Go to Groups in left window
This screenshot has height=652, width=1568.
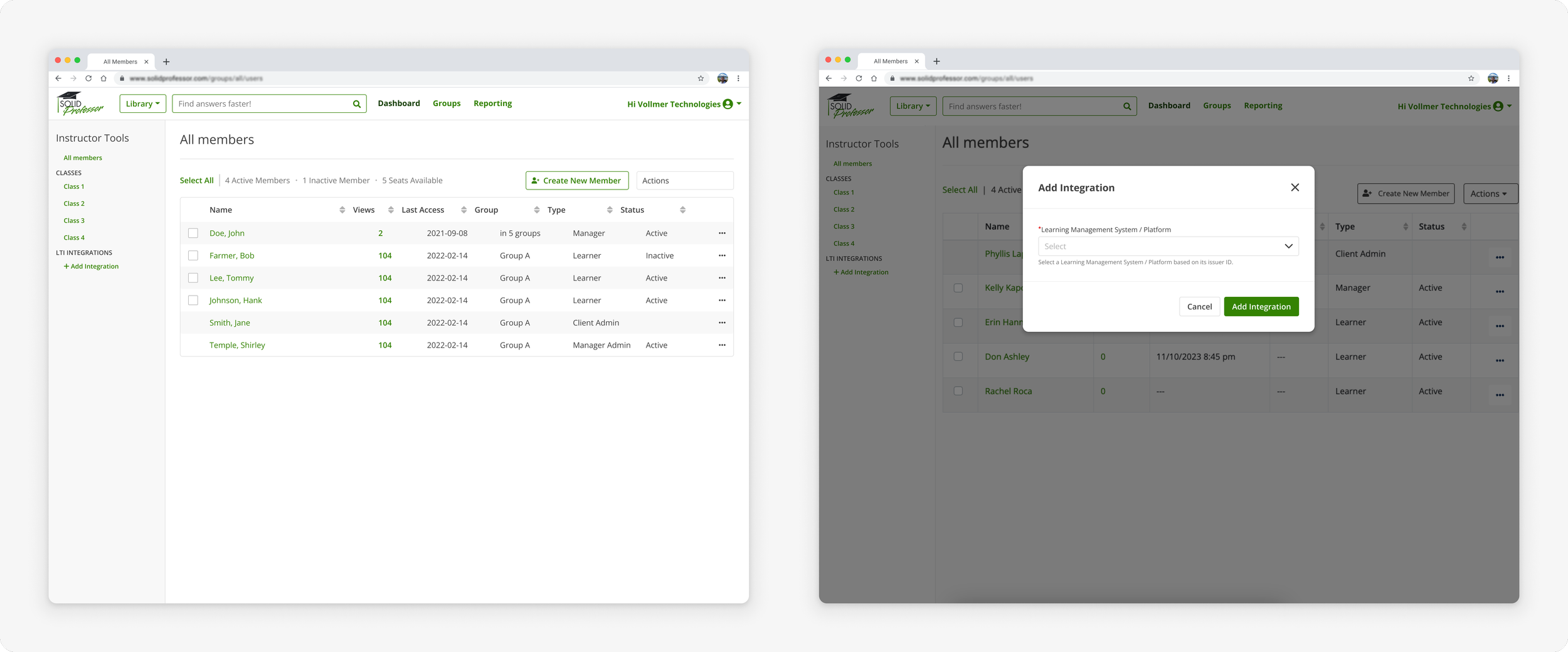447,104
